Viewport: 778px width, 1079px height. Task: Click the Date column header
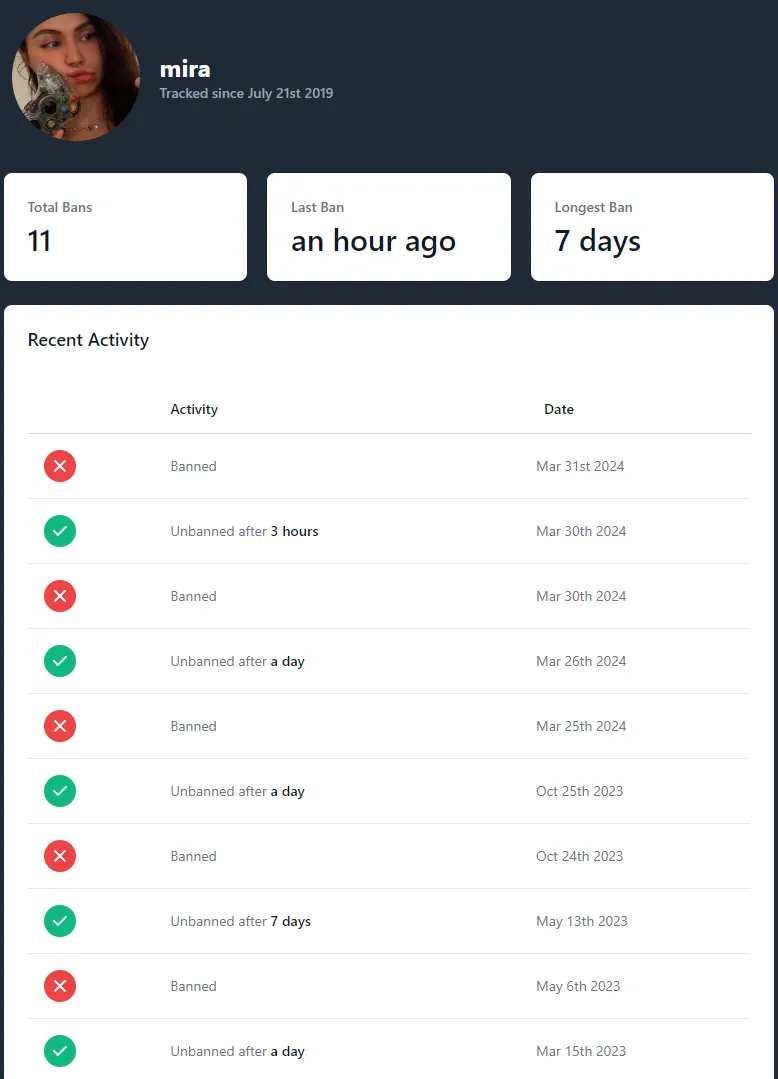(559, 409)
